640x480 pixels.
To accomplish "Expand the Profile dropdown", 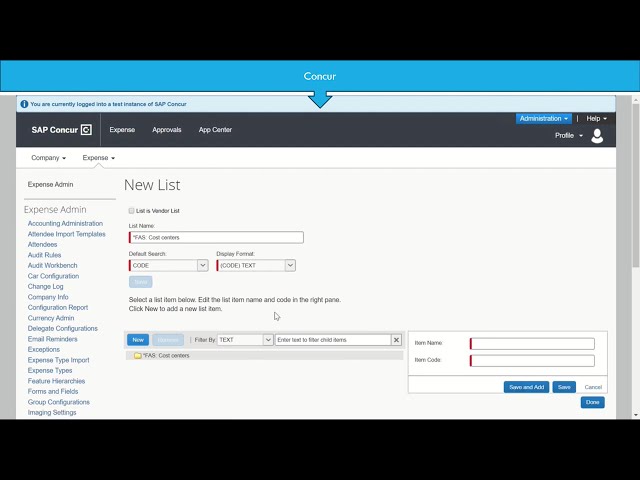I will 569,136.
